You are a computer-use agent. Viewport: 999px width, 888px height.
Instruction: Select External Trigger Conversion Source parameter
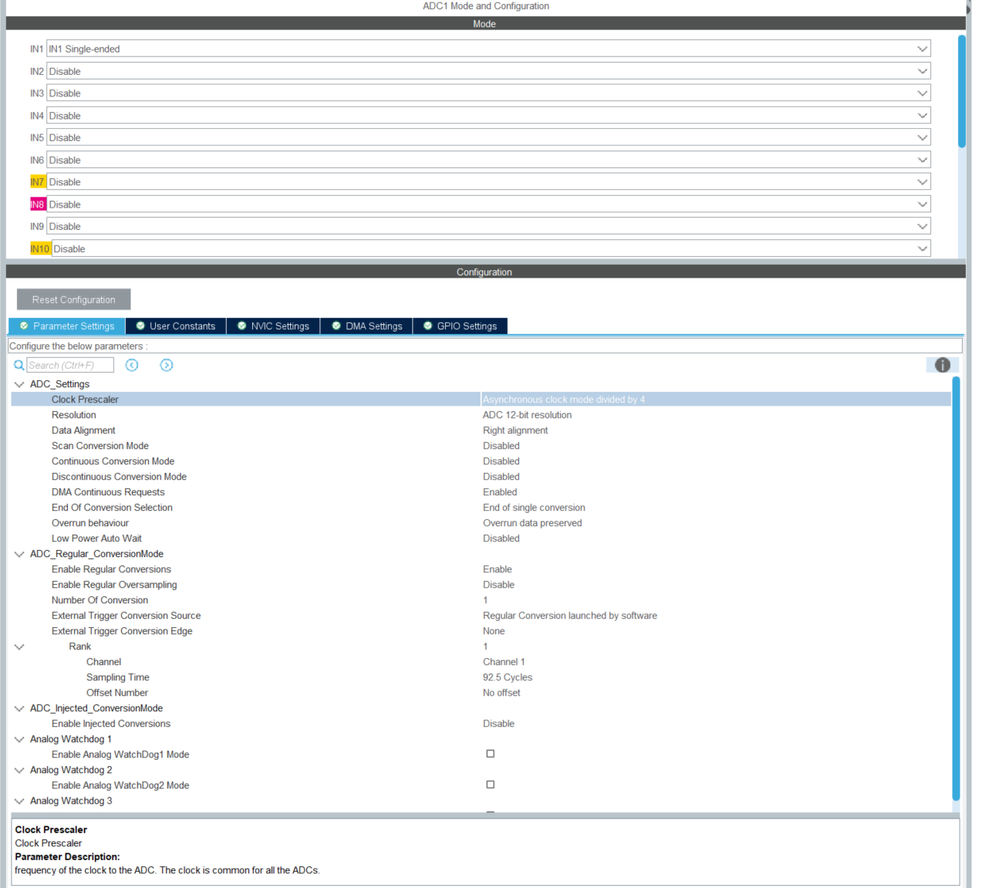pos(126,615)
